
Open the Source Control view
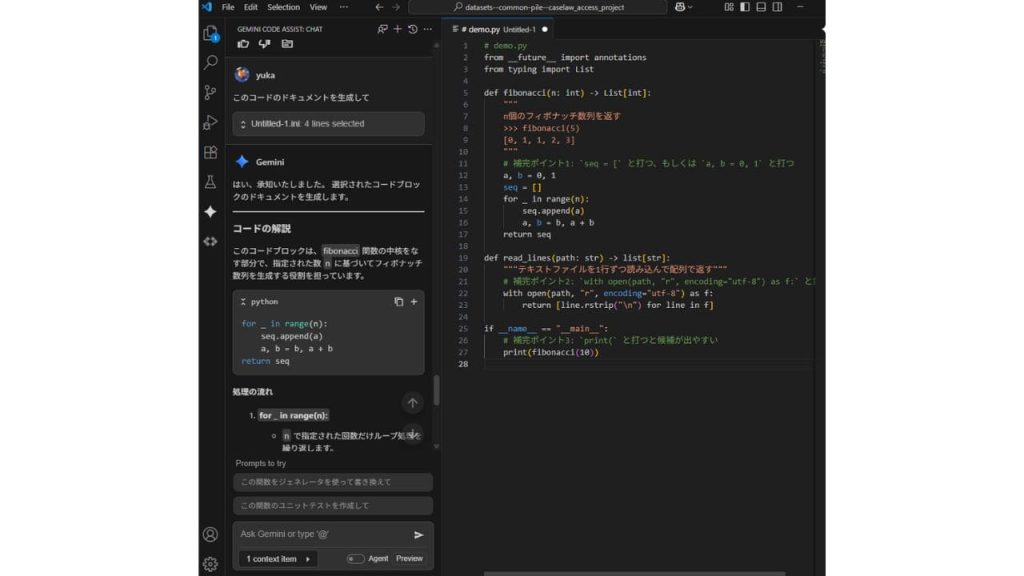[210, 92]
